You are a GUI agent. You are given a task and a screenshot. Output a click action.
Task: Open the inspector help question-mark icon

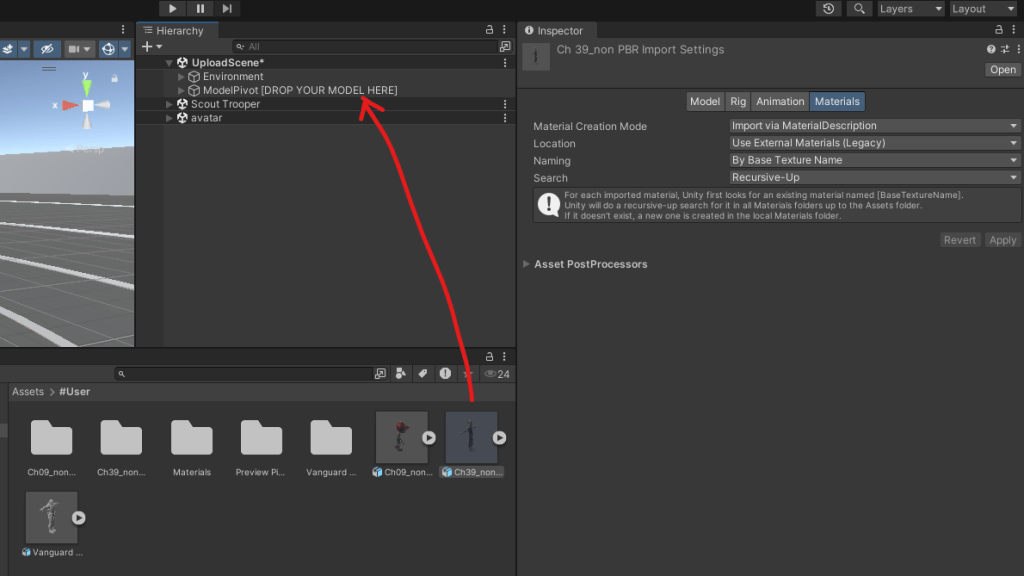pyautogui.click(x=991, y=49)
